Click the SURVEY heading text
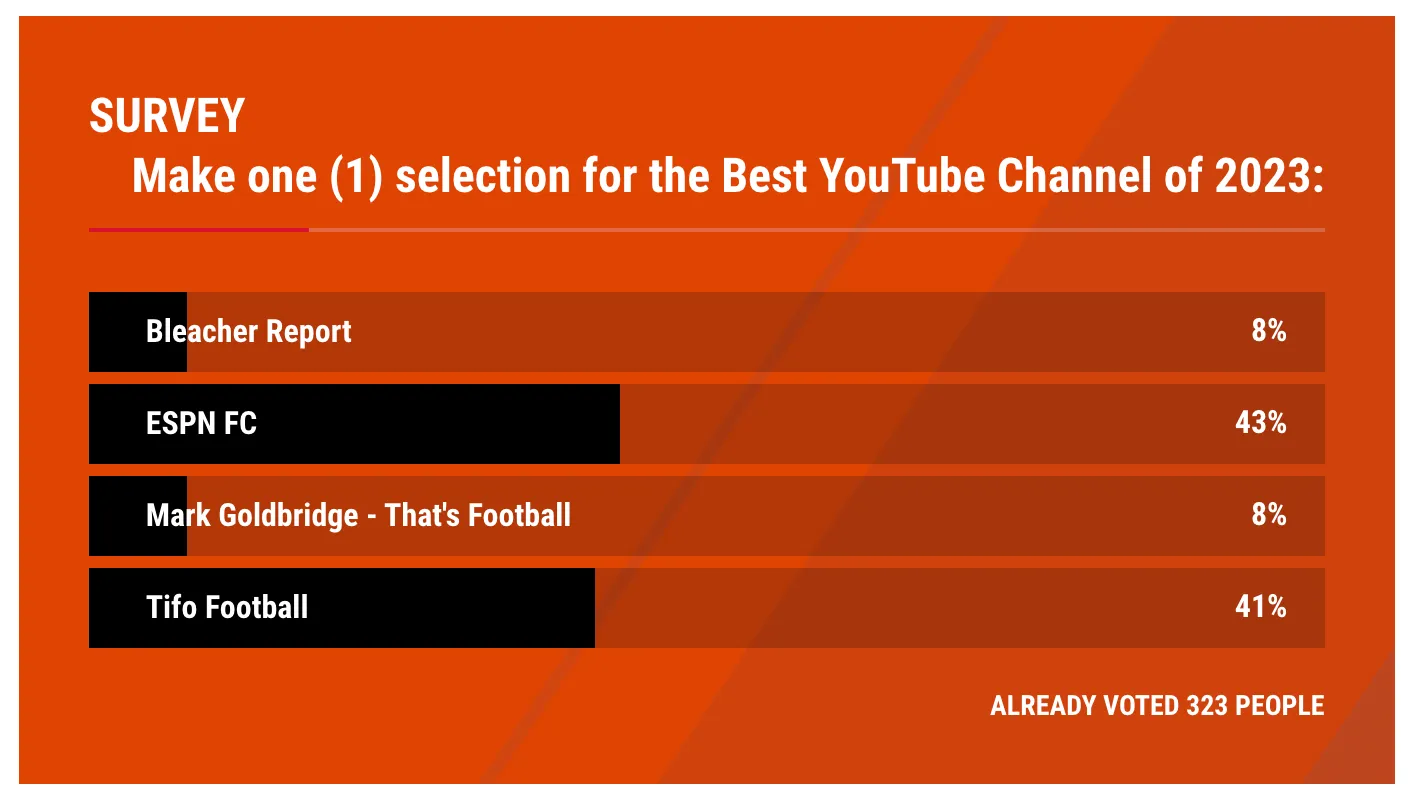This screenshot has height=808, width=1412. point(167,117)
